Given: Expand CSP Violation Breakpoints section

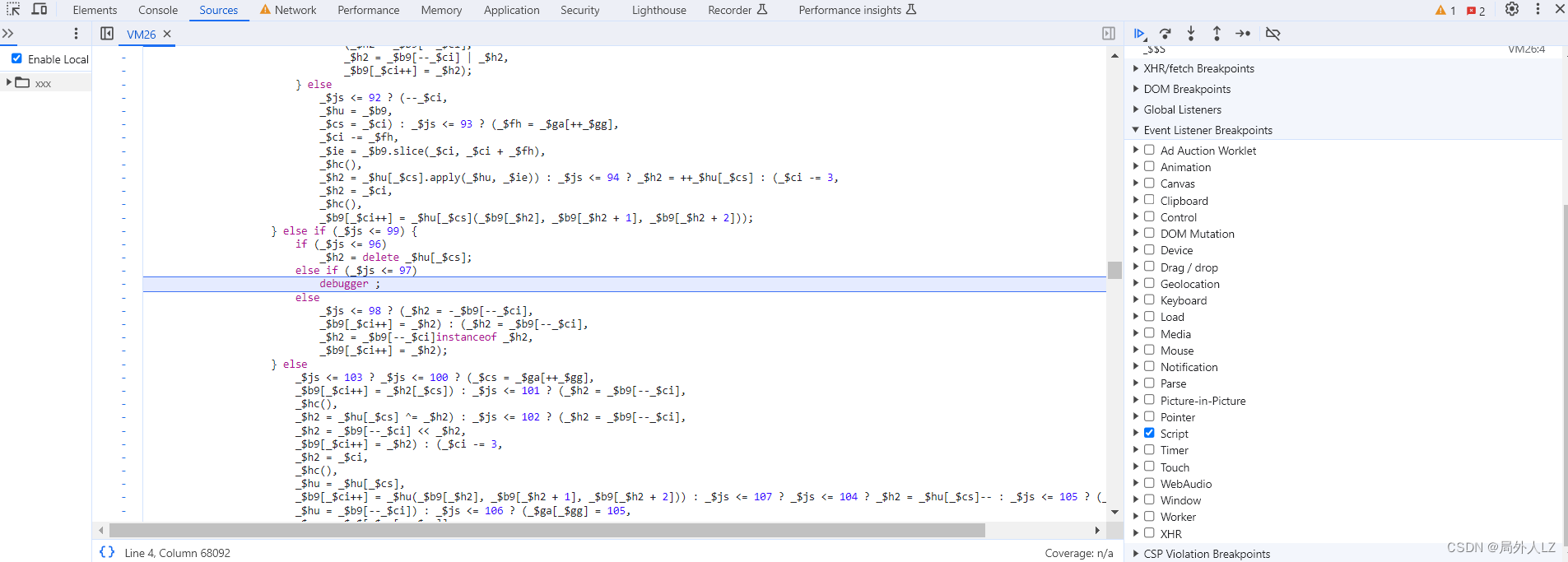Looking at the screenshot, I should (x=1136, y=554).
